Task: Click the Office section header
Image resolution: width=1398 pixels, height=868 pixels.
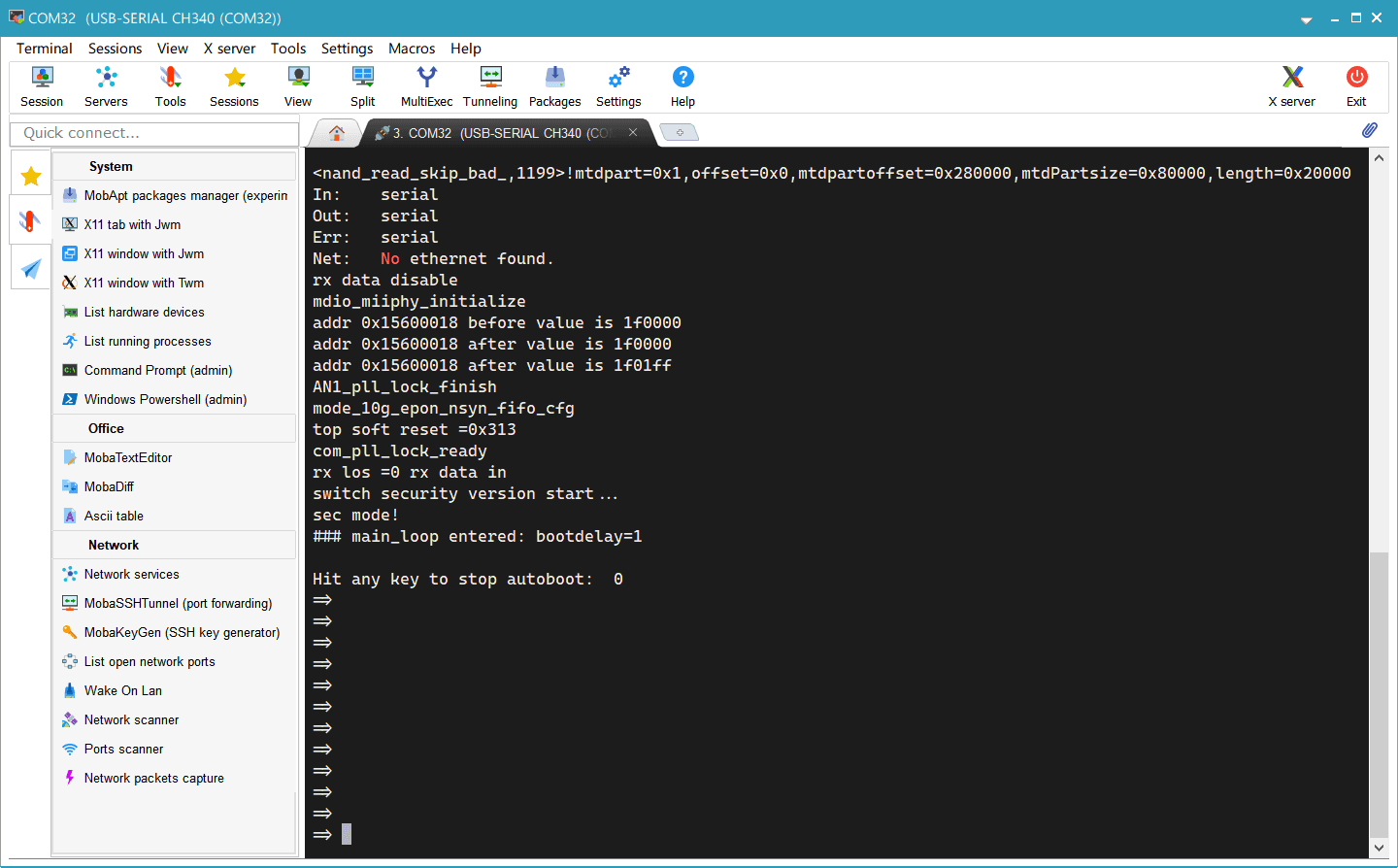Action: pyautogui.click(x=175, y=428)
